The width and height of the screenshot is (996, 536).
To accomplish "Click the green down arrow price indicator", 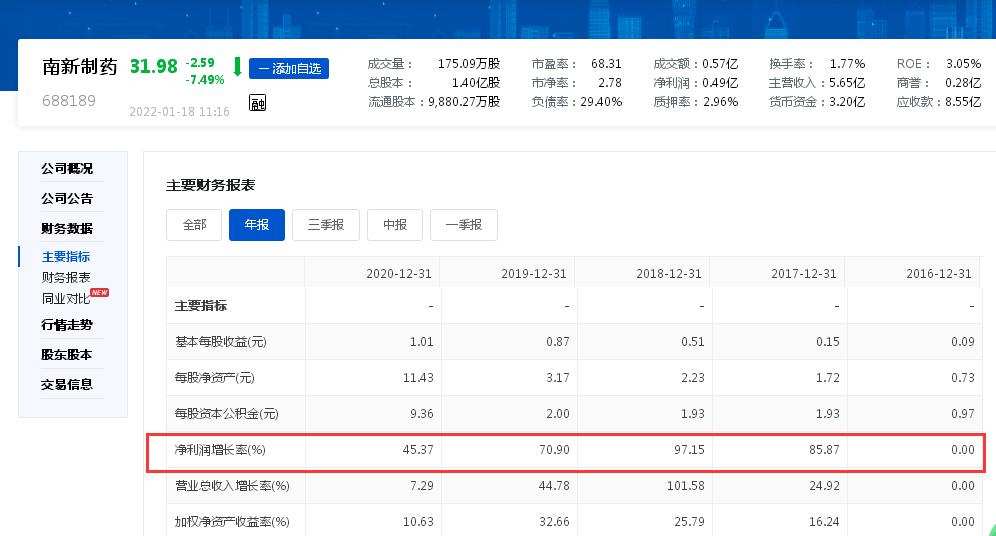I will (x=238, y=67).
